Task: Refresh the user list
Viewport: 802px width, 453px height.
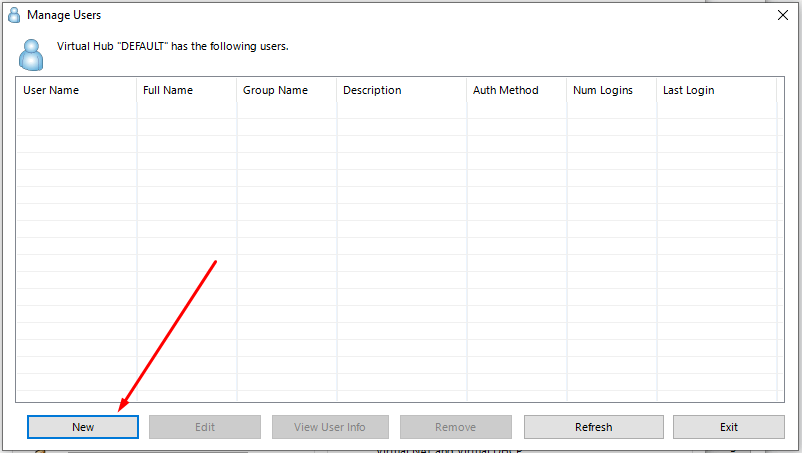Action: coord(593,427)
